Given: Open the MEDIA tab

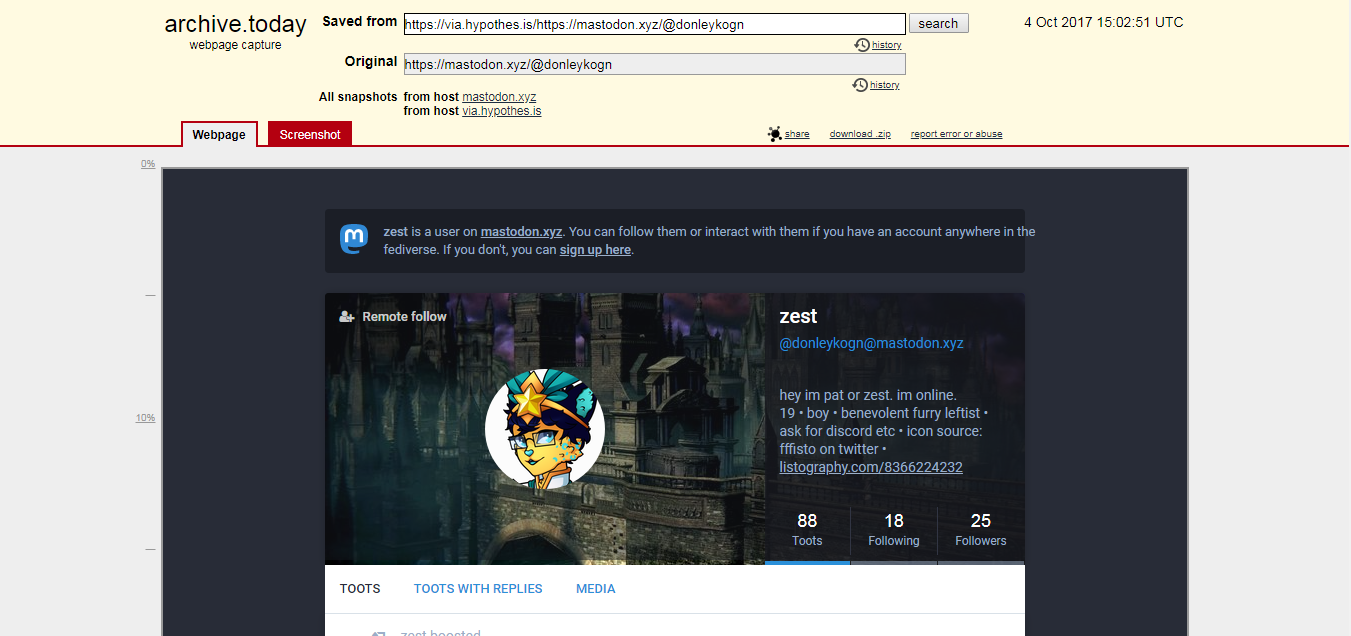Looking at the screenshot, I should 596,589.
